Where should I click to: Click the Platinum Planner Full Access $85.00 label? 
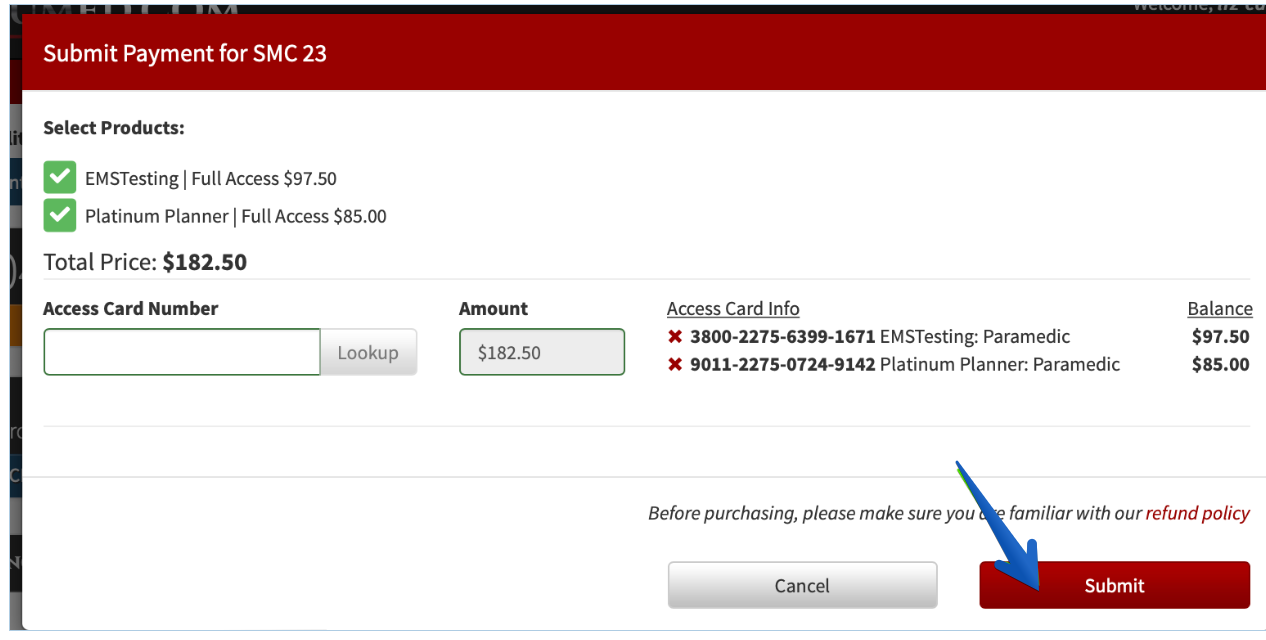click(236, 216)
